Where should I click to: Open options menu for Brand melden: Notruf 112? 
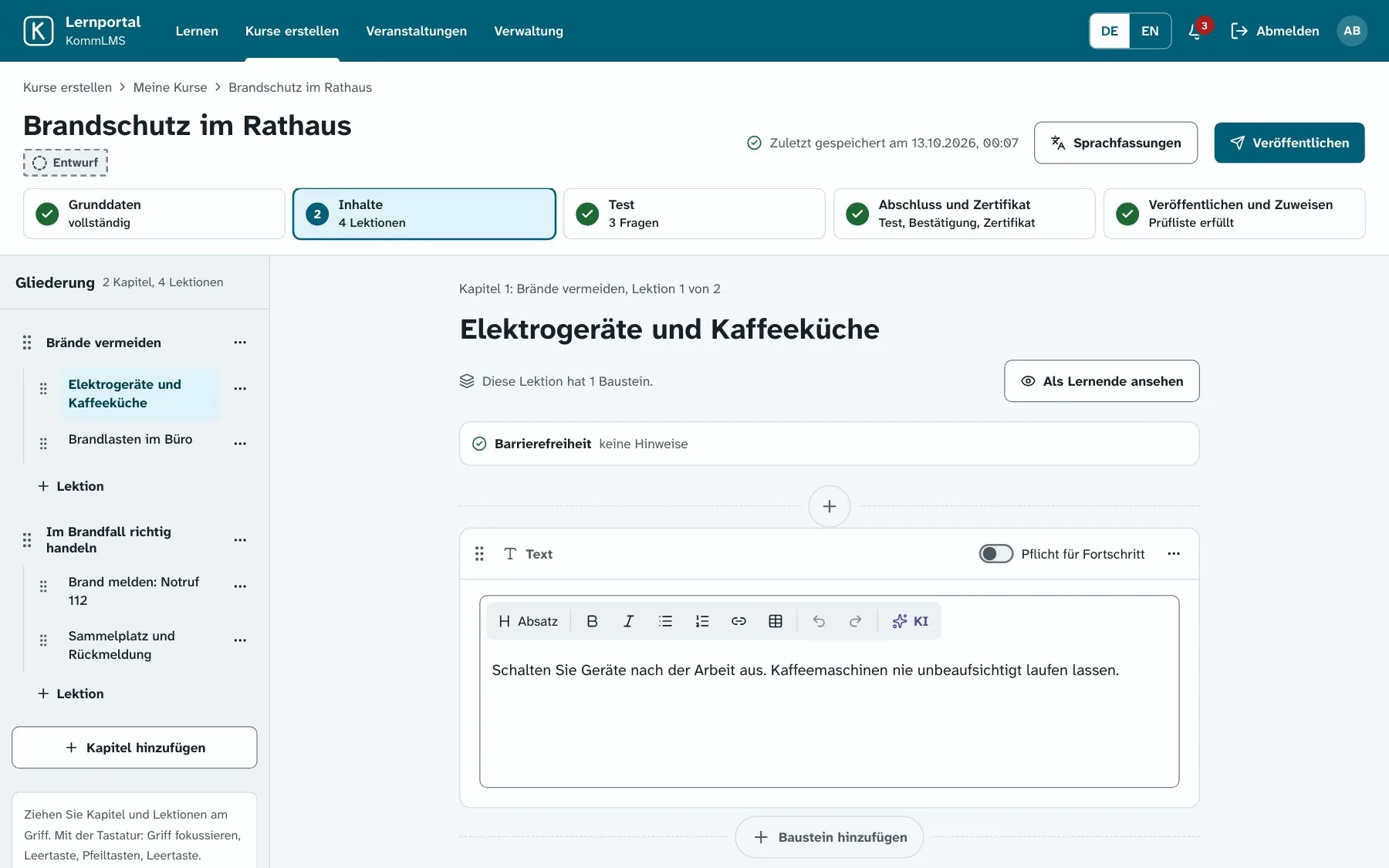pos(240,586)
